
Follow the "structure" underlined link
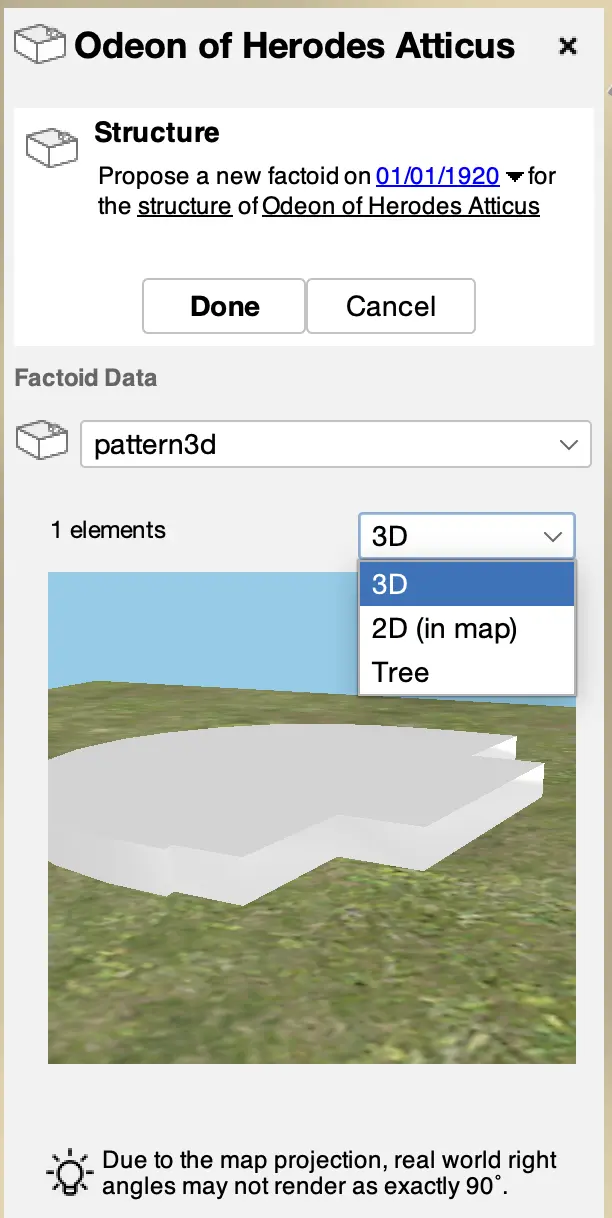coord(185,207)
